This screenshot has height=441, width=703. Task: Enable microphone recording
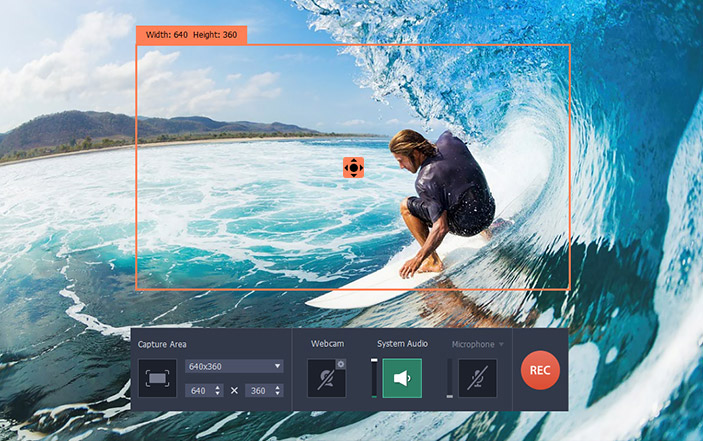(477, 378)
